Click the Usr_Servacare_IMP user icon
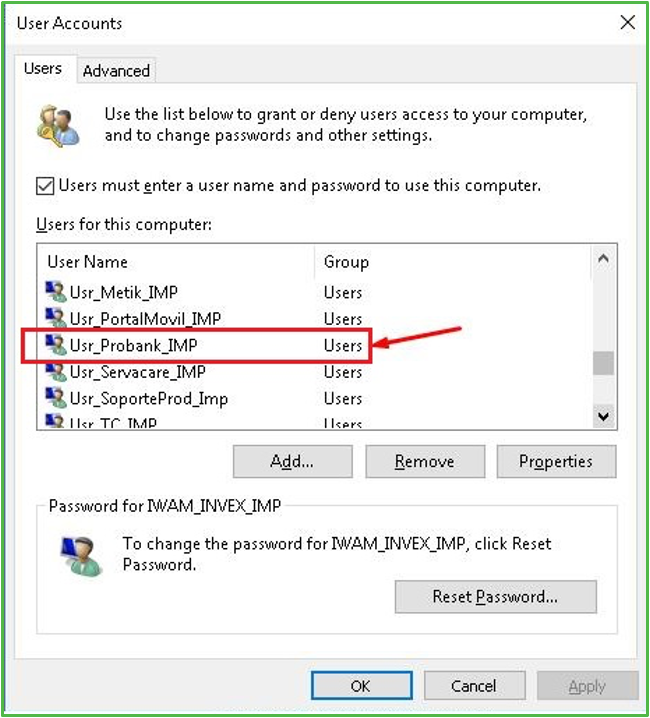 [x=56, y=372]
